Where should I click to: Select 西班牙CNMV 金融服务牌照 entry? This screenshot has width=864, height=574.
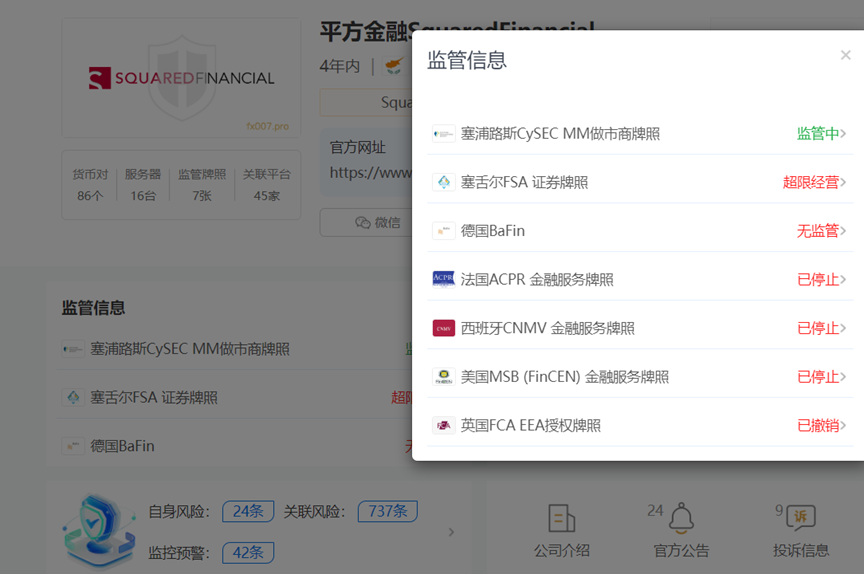[x=640, y=328]
